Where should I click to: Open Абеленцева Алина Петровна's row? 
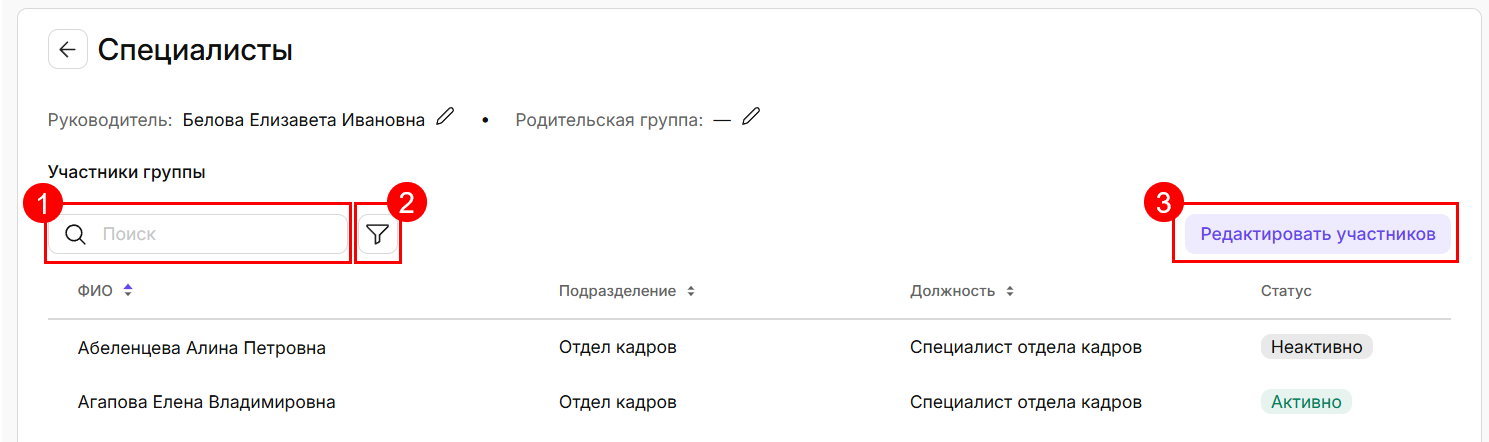[x=201, y=348]
